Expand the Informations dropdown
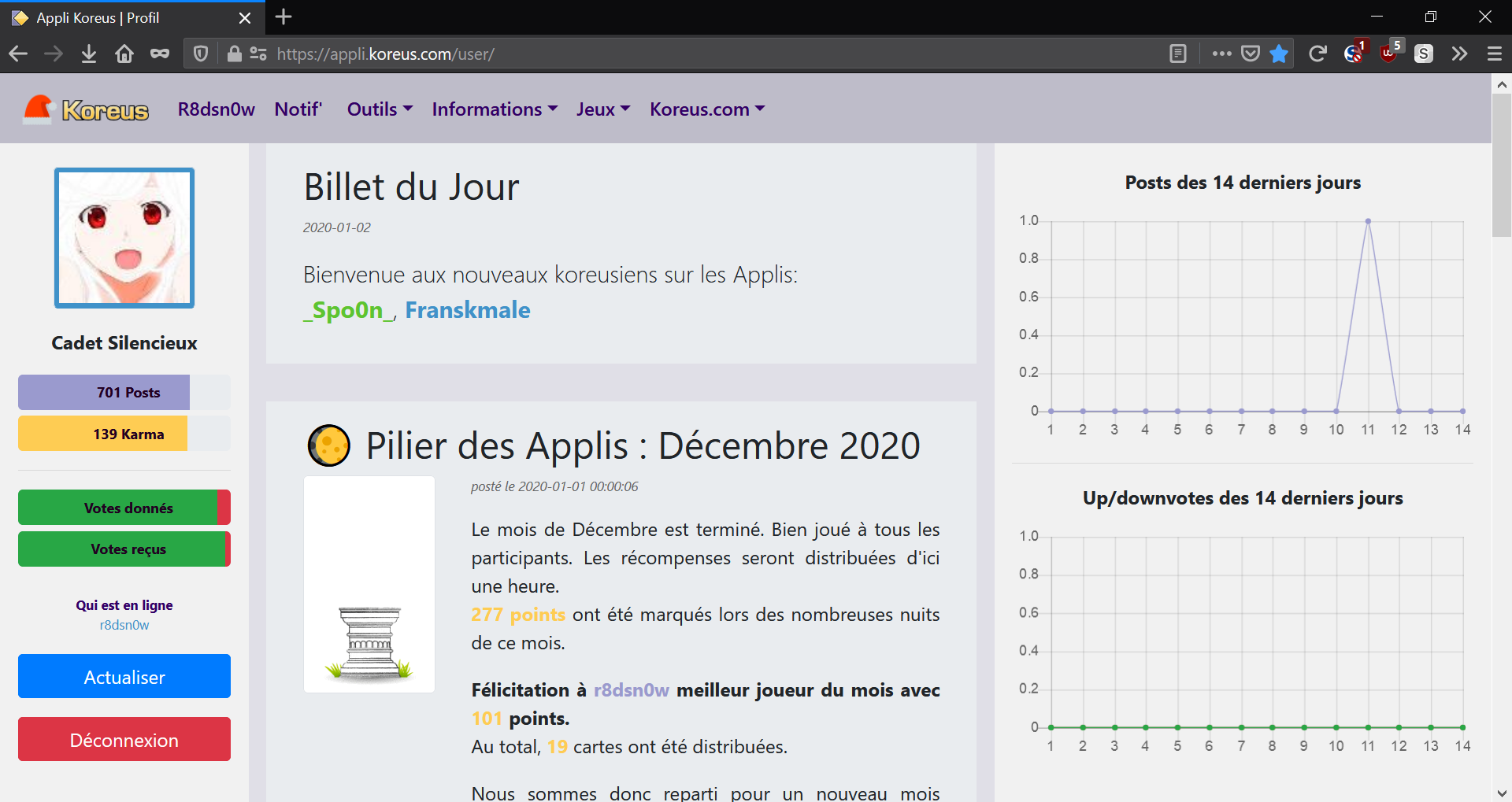 (495, 109)
